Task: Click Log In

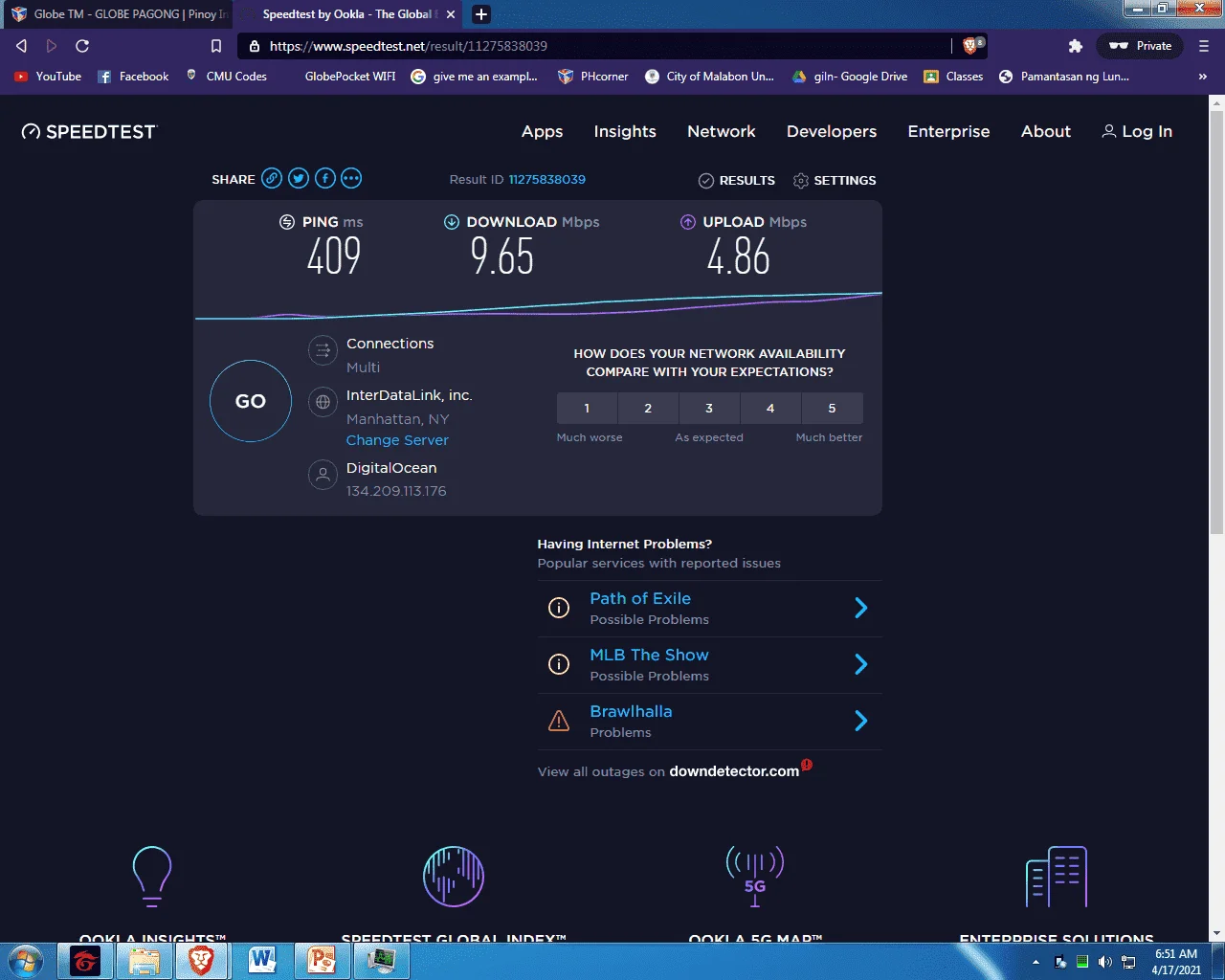Action: (1137, 132)
